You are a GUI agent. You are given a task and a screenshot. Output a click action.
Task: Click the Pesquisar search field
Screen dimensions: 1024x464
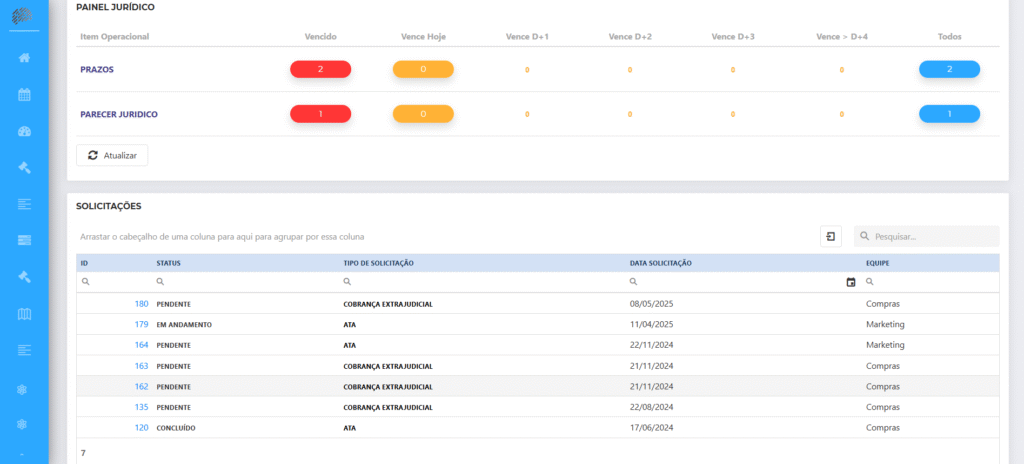coord(927,237)
